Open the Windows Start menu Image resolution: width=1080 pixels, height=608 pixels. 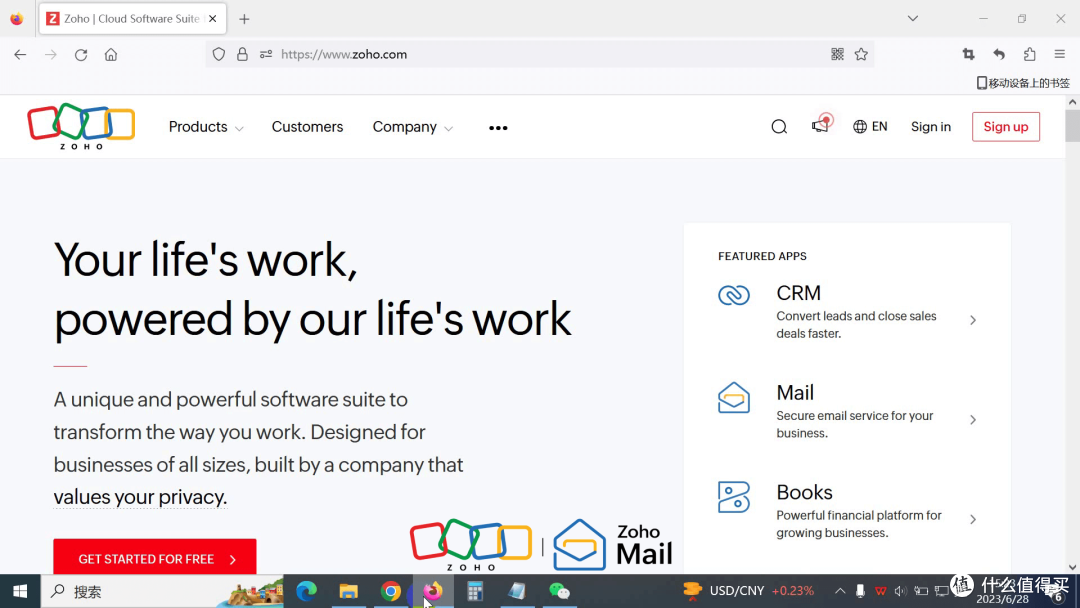click(x=20, y=591)
